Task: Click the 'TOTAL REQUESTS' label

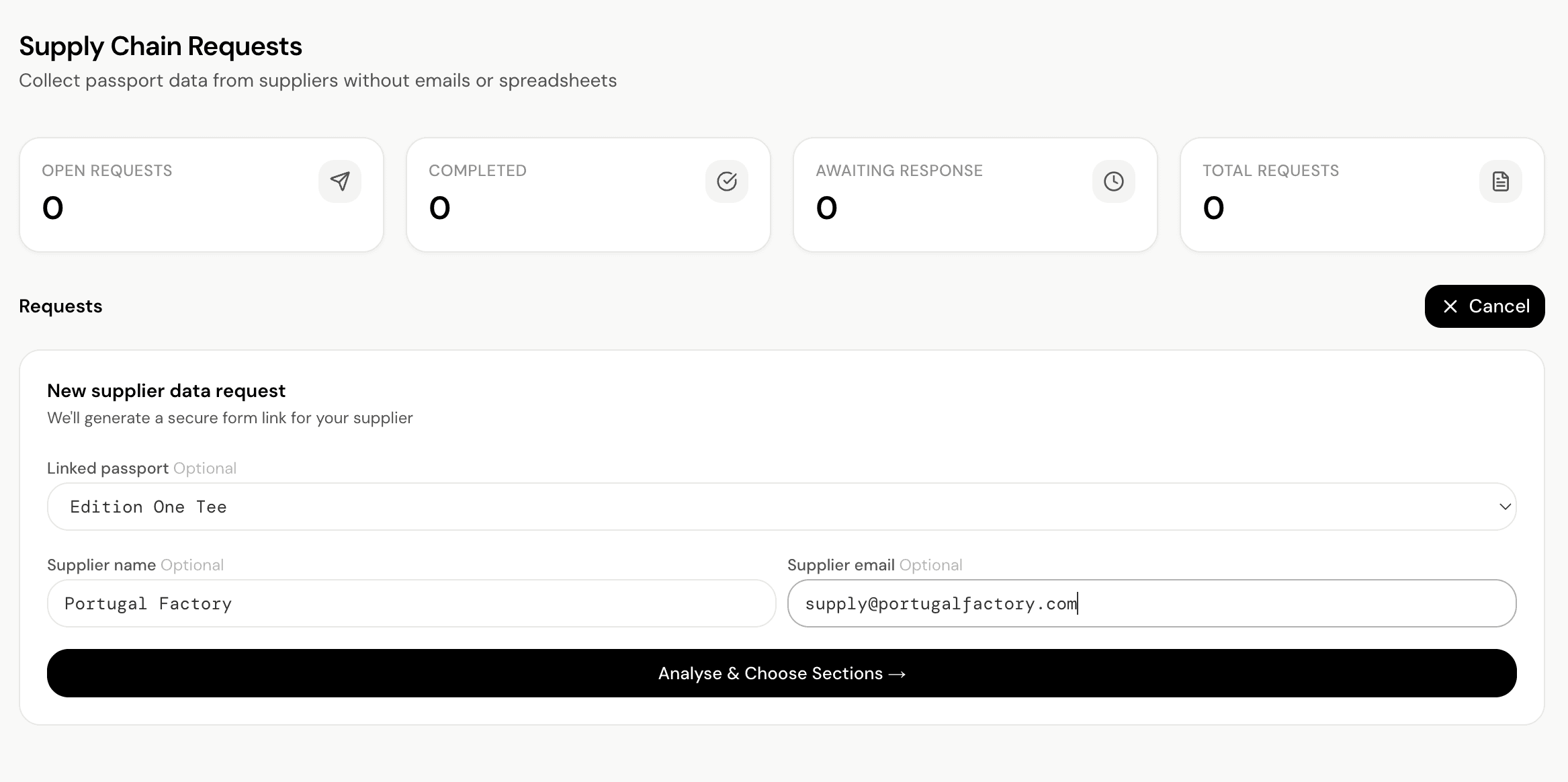Action: 1271,171
